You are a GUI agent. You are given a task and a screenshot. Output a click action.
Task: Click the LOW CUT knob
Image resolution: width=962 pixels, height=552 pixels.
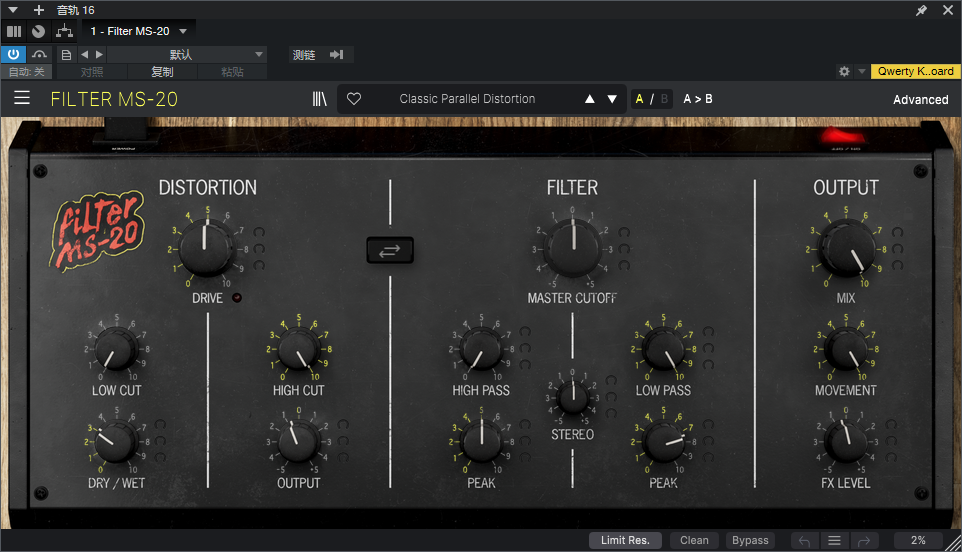[x=117, y=348]
